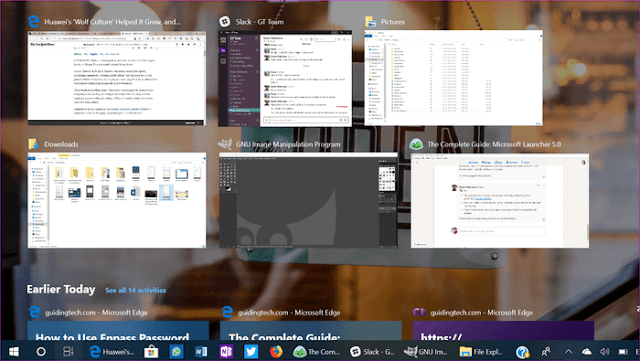Open Microsoft Store from the taskbar
The image size is (640, 361).
[151, 351]
